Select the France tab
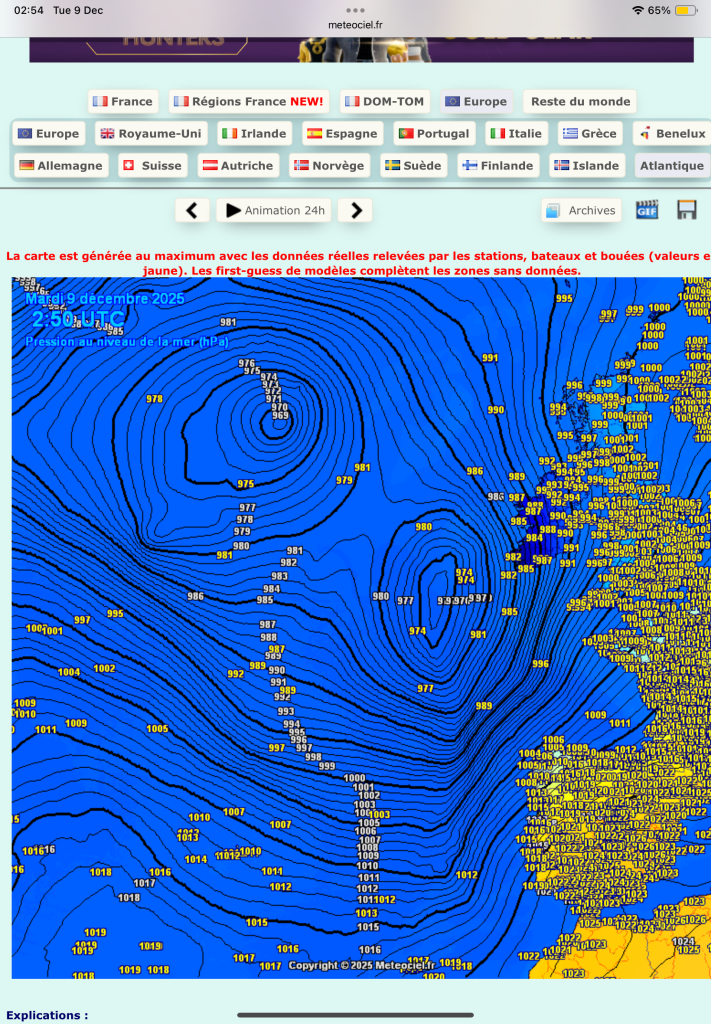The image size is (711, 1024). (123, 101)
